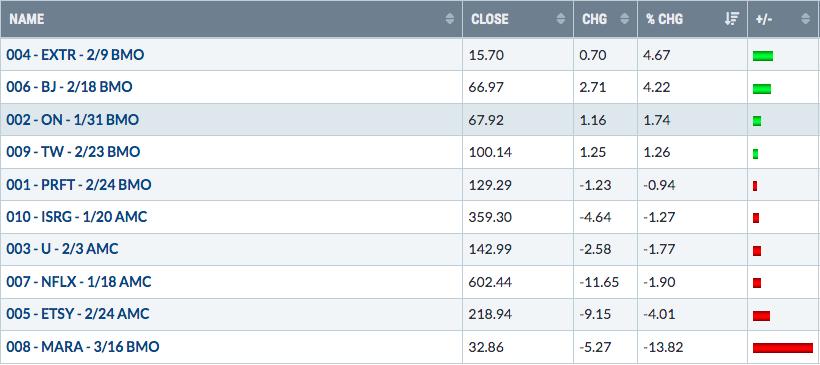Image resolution: width=820 pixels, height=365 pixels.
Task: Toggle the CHG column sort arrows
Action: click(x=624, y=19)
